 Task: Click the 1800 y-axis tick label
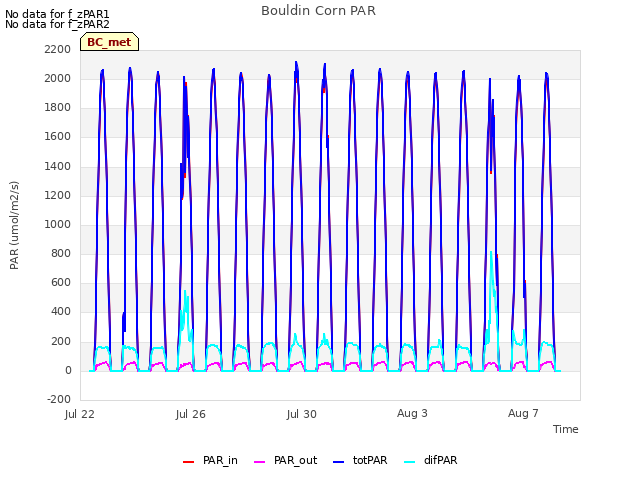pyautogui.click(x=58, y=108)
